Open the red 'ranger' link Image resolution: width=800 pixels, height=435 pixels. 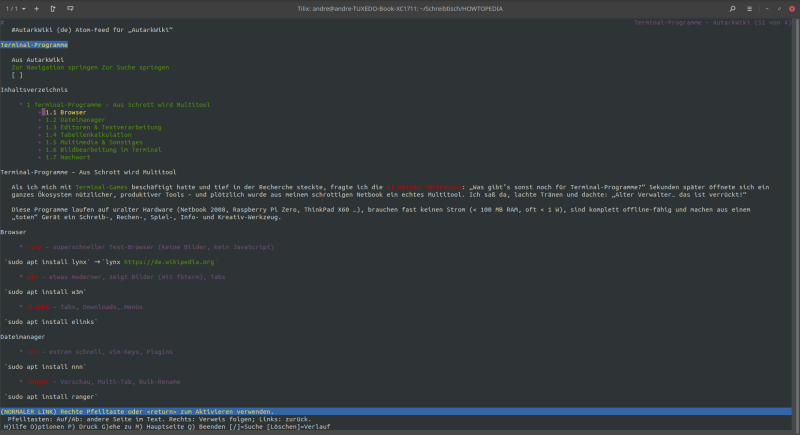(38, 382)
